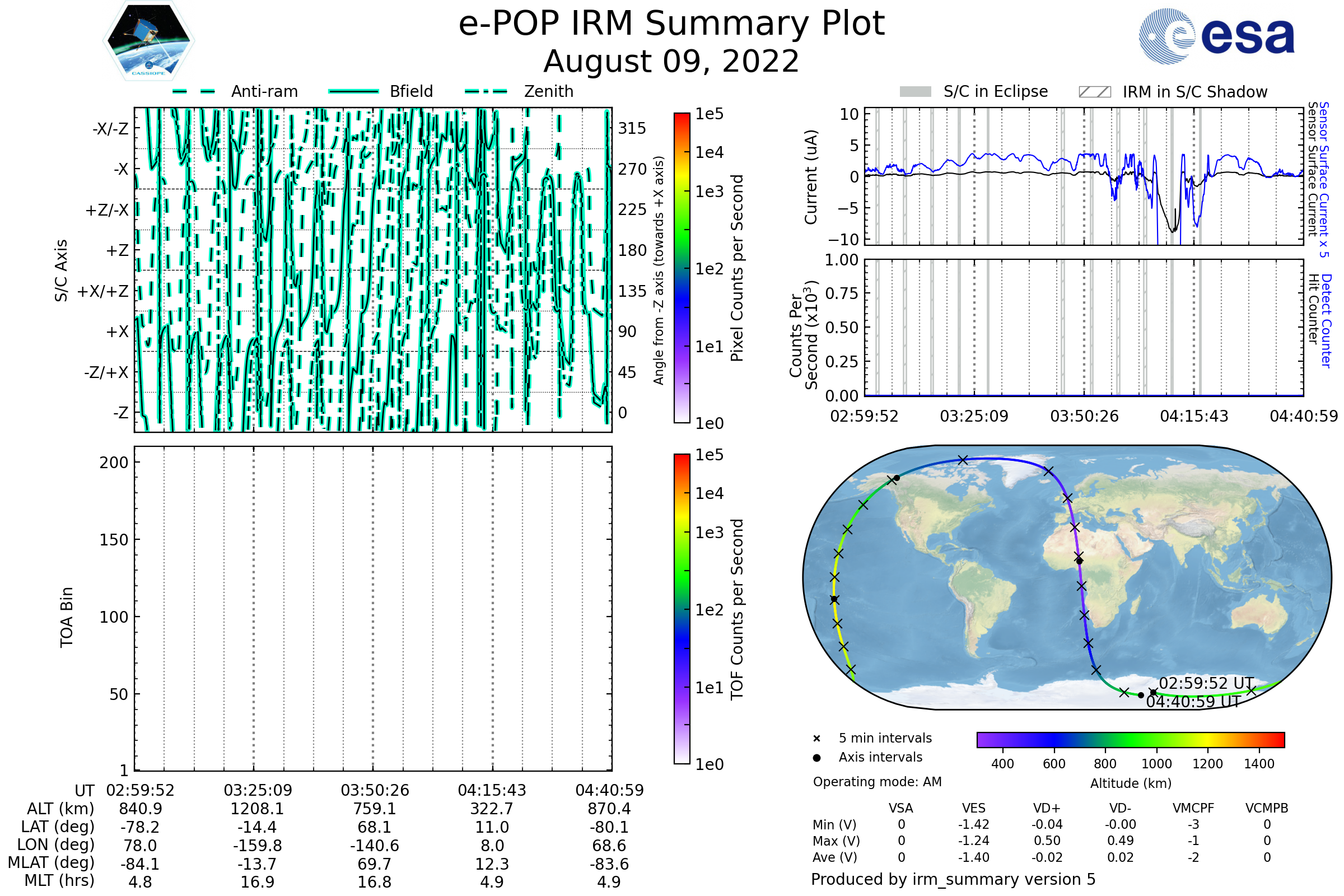Click the Altitude (km) horizontal colorbar

click(1130, 739)
